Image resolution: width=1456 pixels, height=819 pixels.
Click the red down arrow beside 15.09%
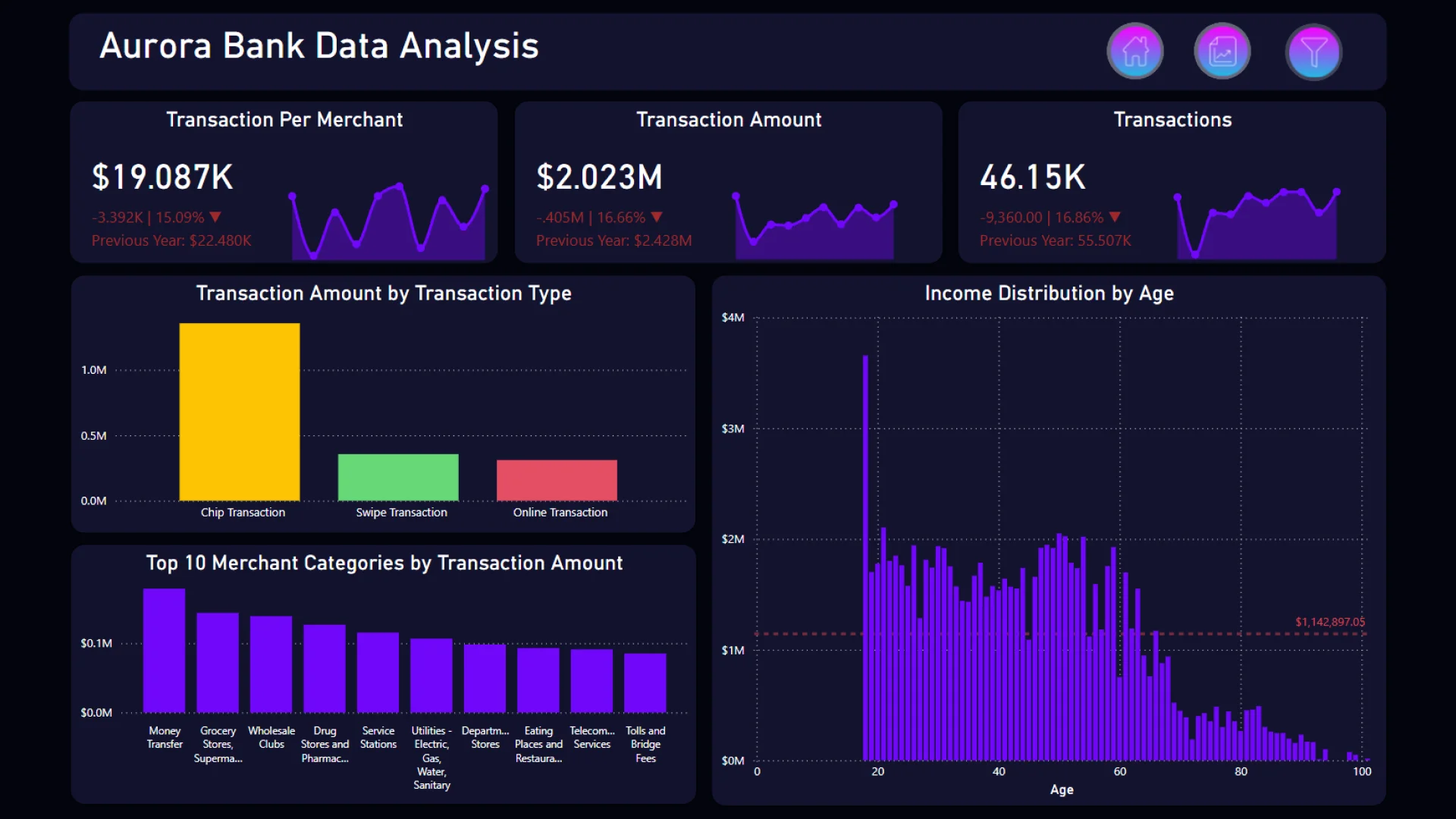215,217
